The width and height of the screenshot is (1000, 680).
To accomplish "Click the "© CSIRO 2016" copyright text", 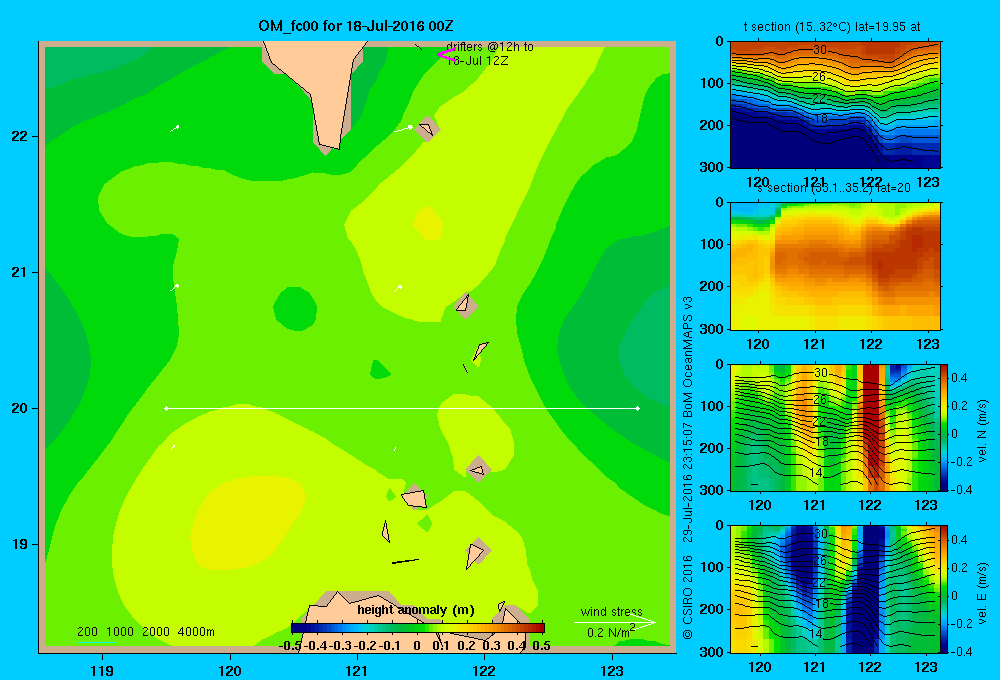I will click(x=688, y=597).
